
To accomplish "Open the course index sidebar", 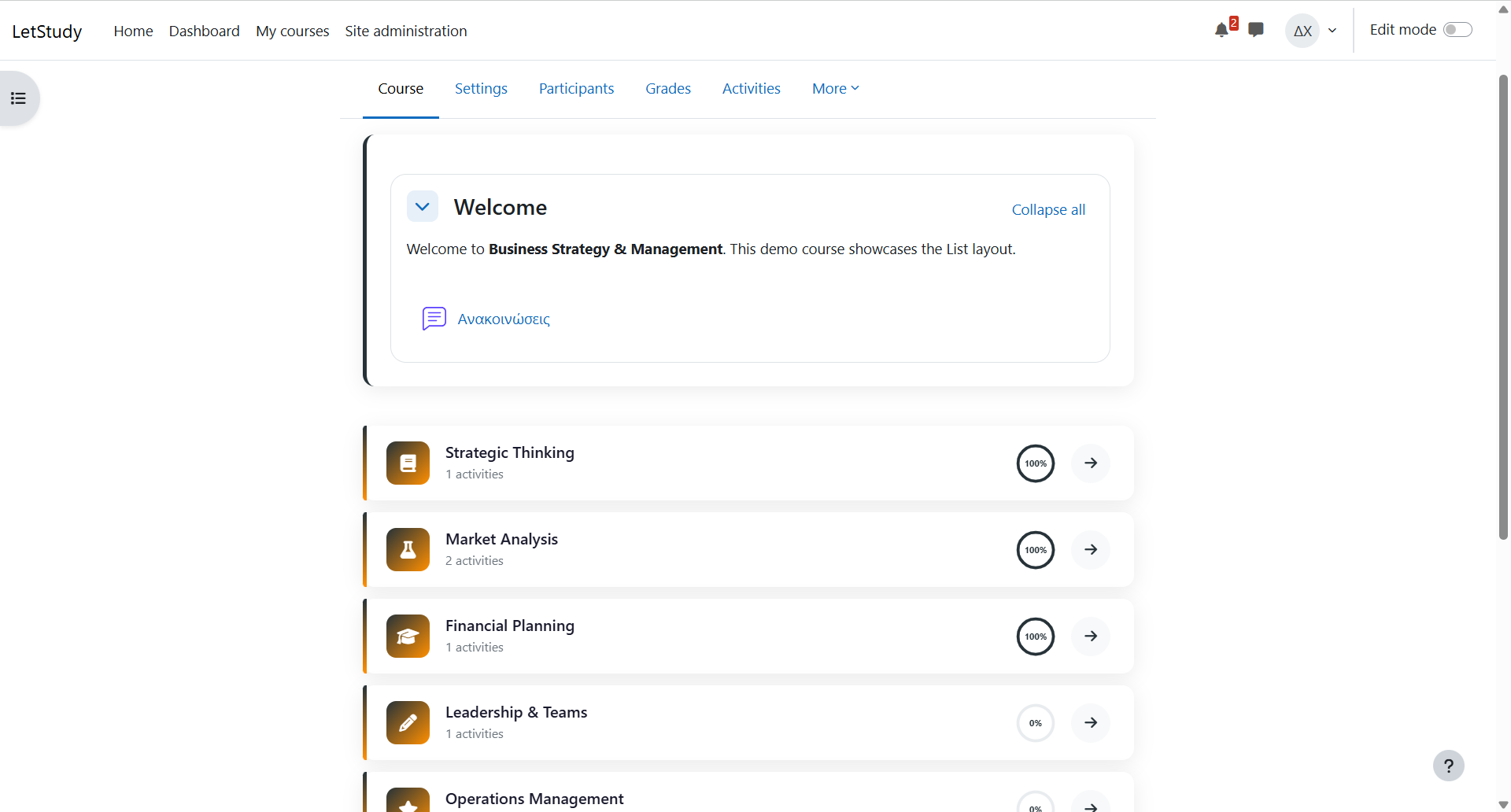I will coord(18,98).
